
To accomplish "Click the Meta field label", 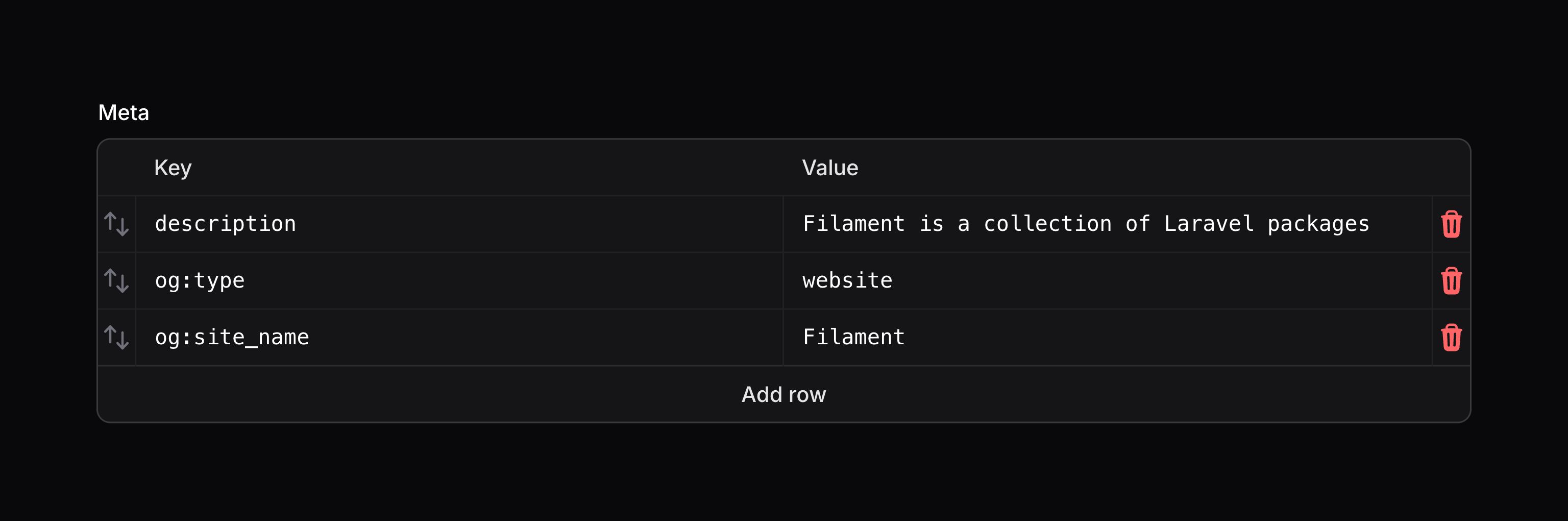I will pyautogui.click(x=124, y=112).
